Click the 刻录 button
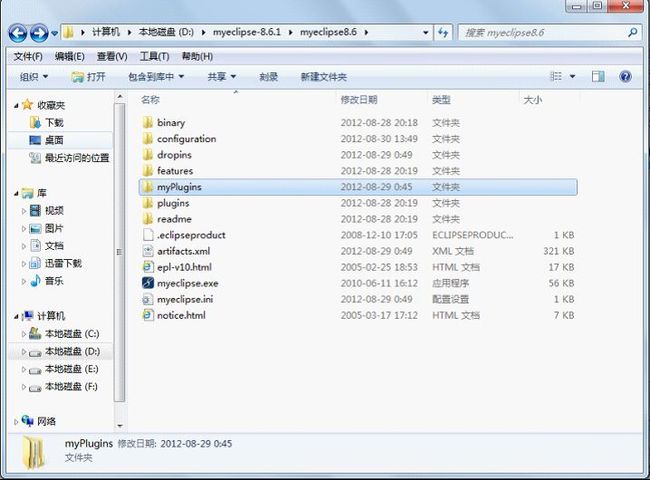Viewport: 650px width, 480px height. pos(268,77)
